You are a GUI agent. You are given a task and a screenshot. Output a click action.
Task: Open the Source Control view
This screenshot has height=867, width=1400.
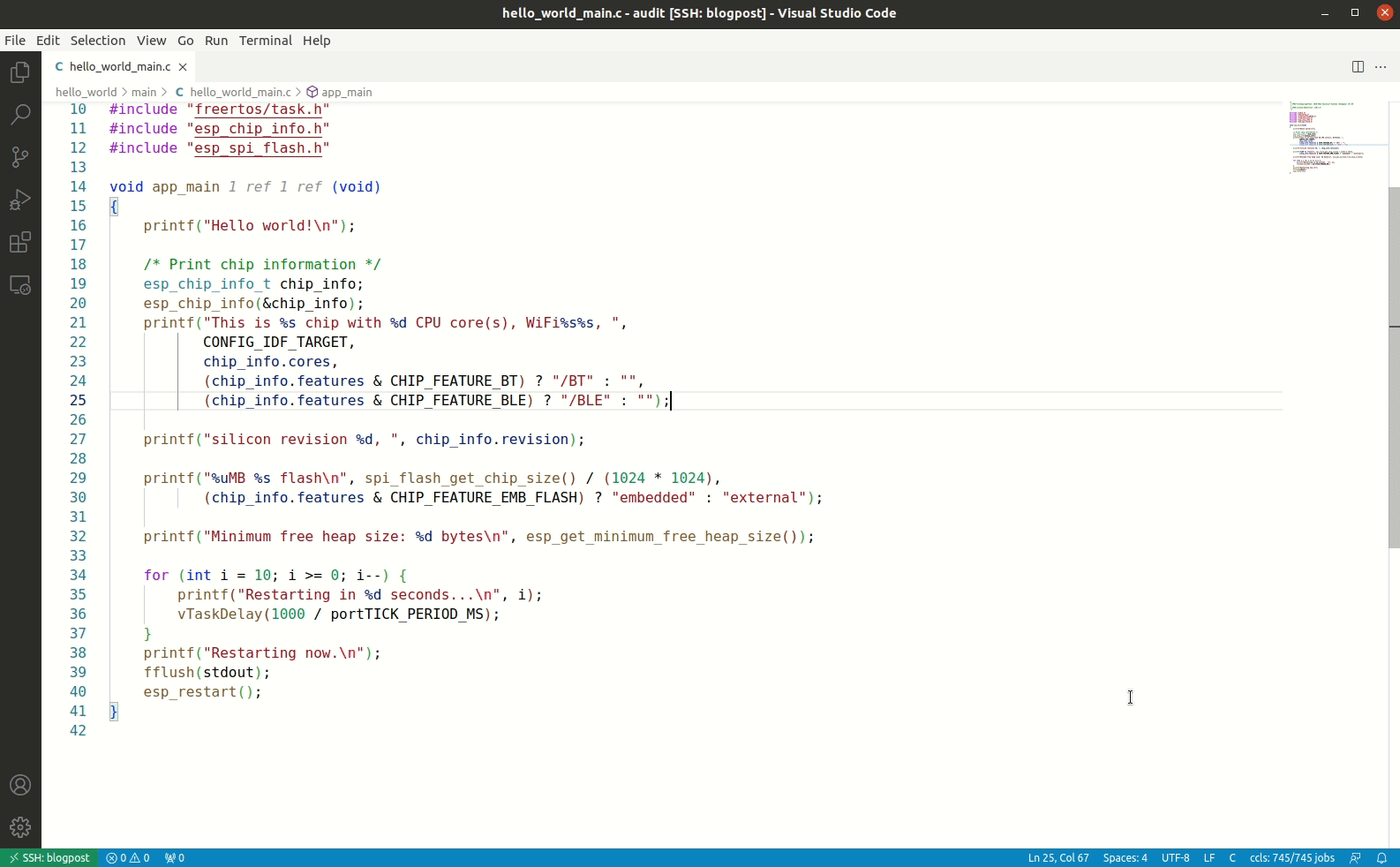click(x=20, y=157)
